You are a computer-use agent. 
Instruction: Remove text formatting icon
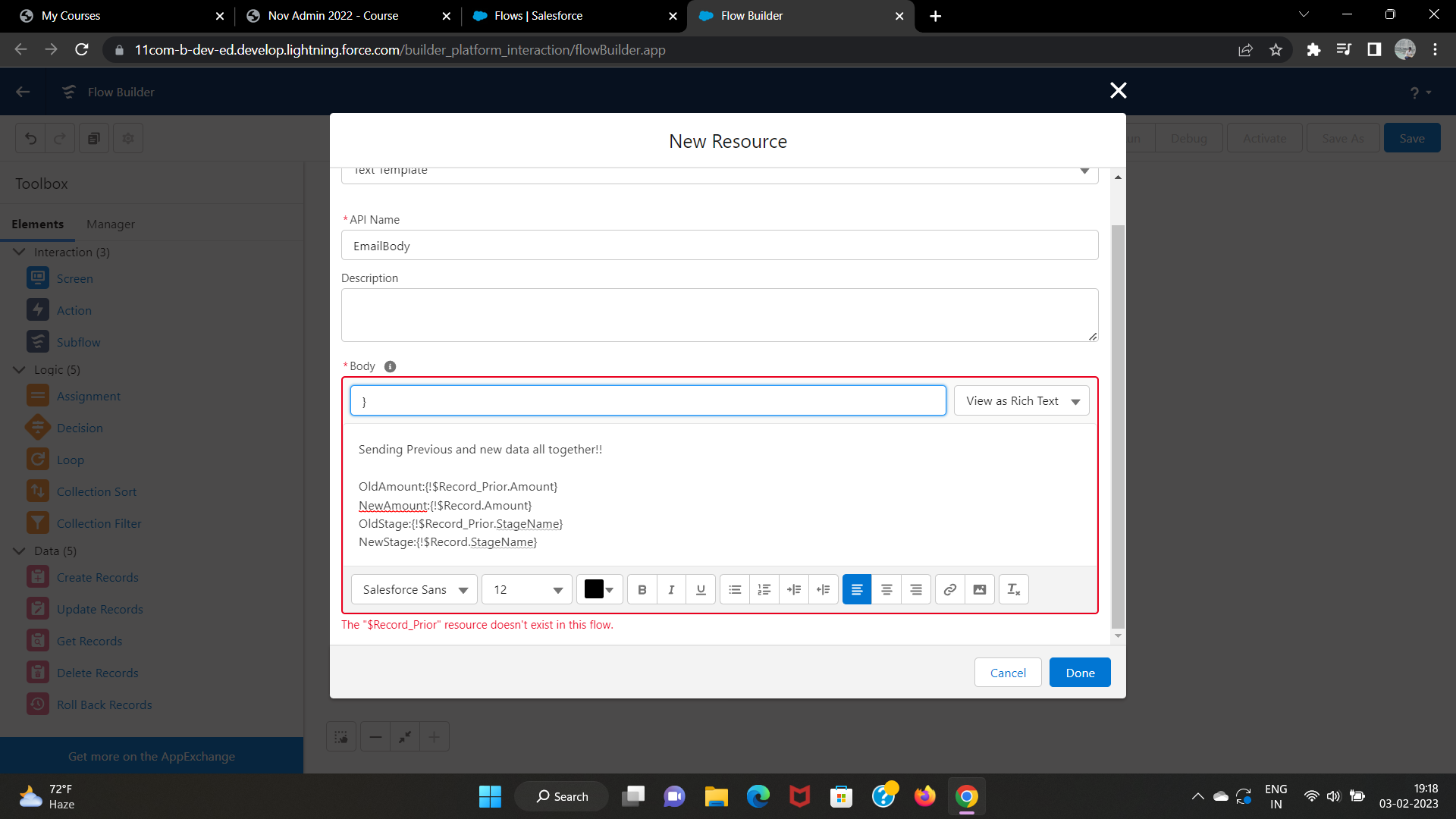click(x=1013, y=590)
